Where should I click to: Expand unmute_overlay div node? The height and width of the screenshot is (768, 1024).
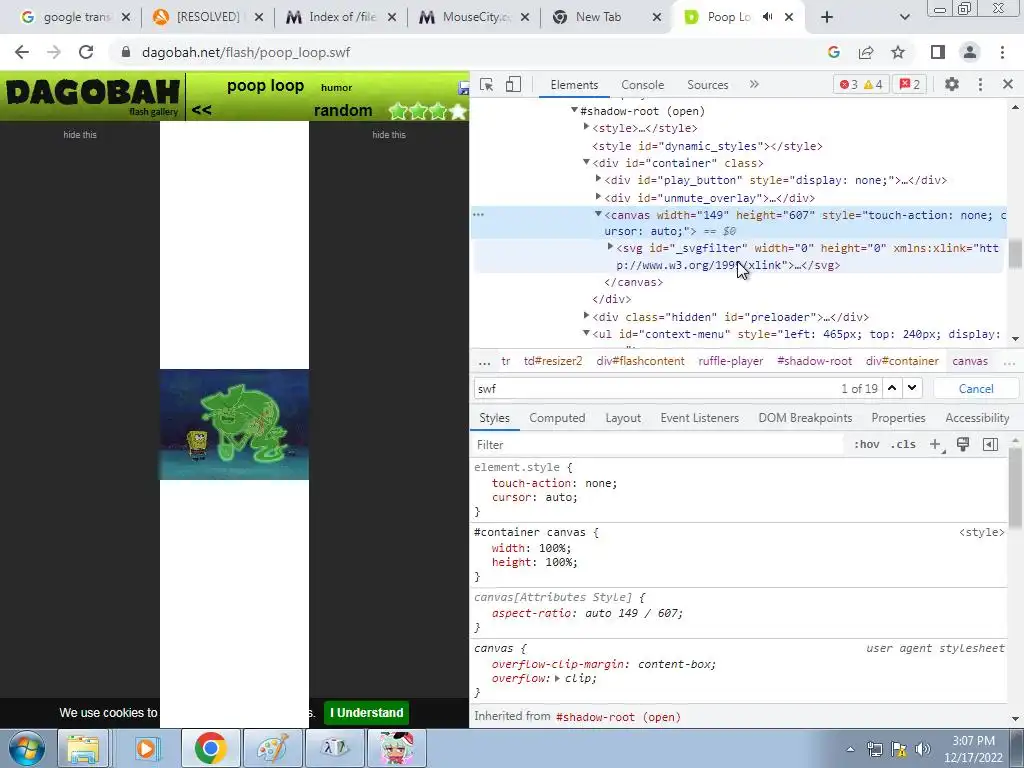coord(598,197)
